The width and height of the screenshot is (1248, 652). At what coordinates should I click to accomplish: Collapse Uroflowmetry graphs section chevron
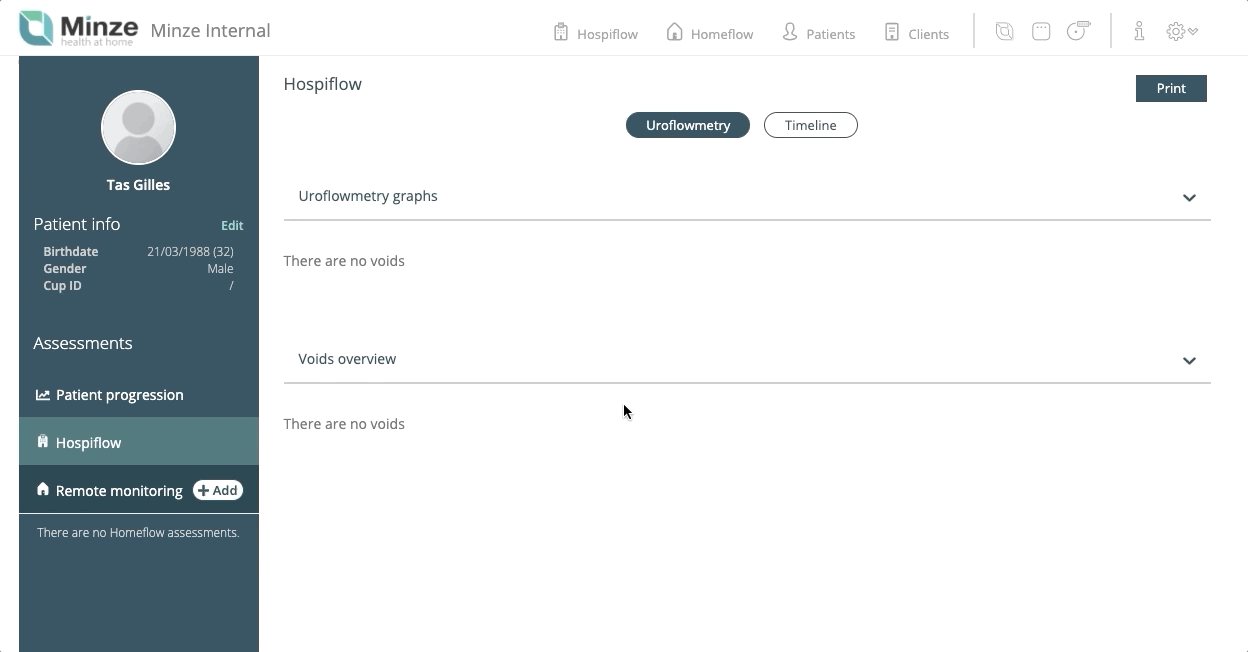click(x=1189, y=197)
